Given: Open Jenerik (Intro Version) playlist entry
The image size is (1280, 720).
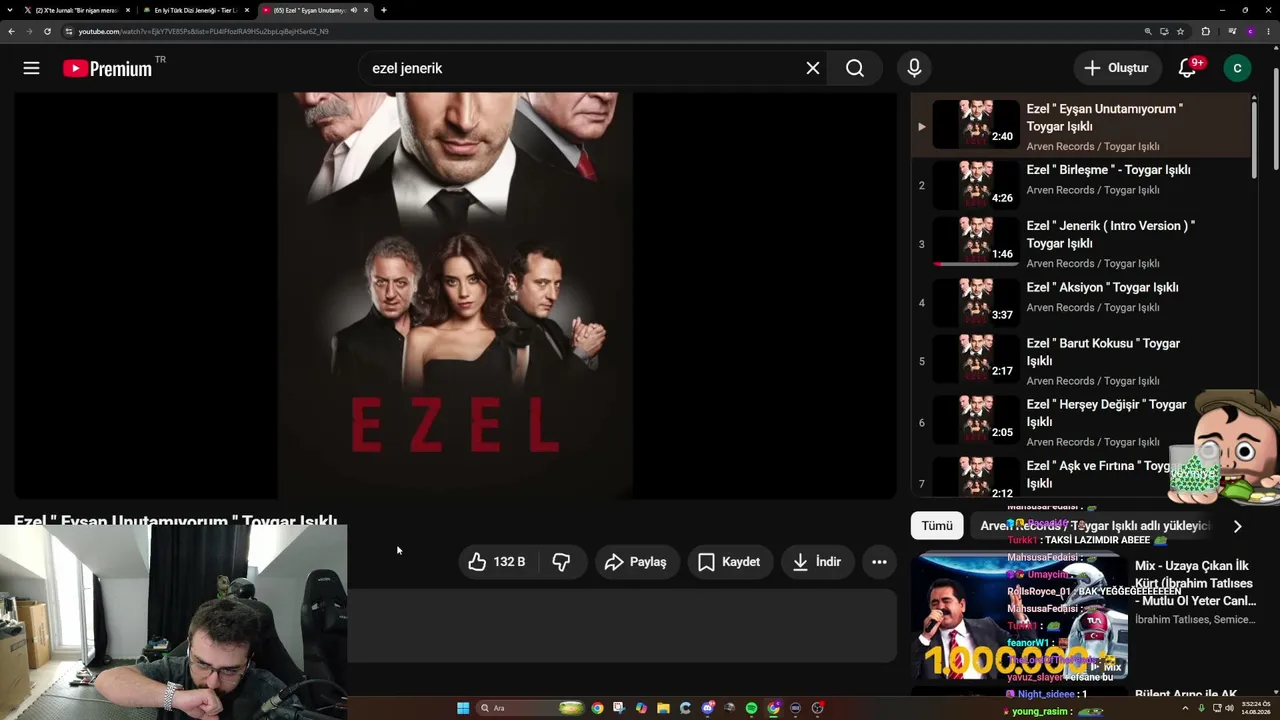Looking at the screenshot, I should pyautogui.click(x=1082, y=244).
